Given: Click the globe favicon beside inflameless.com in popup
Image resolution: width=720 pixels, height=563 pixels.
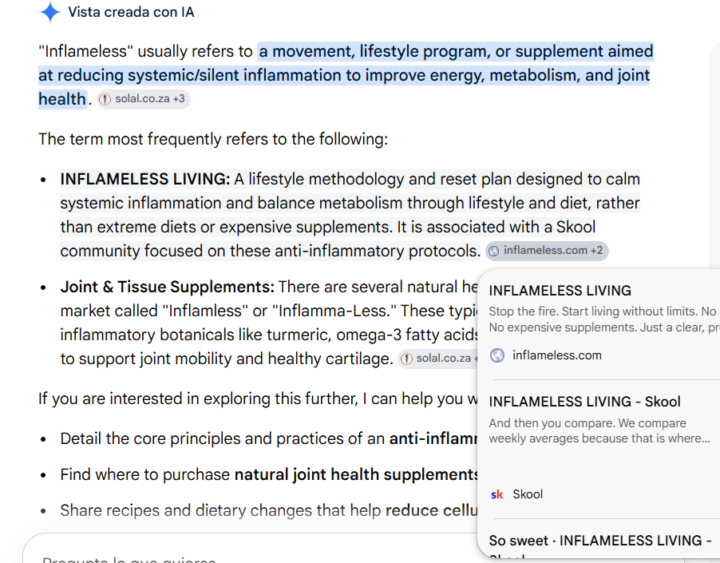Looking at the screenshot, I should 497,355.
